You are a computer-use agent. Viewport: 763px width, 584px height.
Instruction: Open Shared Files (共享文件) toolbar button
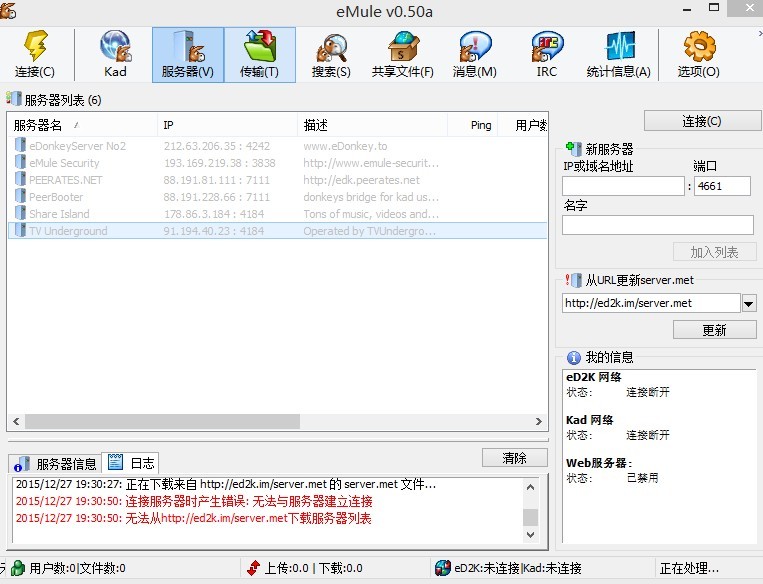tap(403, 55)
